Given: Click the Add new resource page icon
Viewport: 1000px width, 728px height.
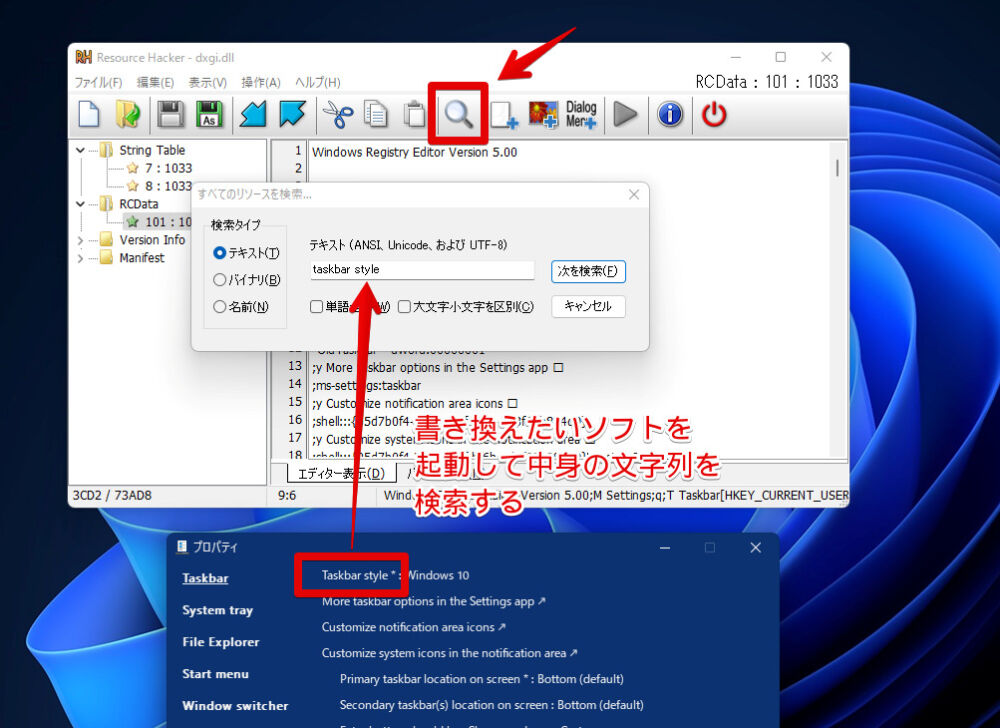Looking at the screenshot, I should (504, 115).
